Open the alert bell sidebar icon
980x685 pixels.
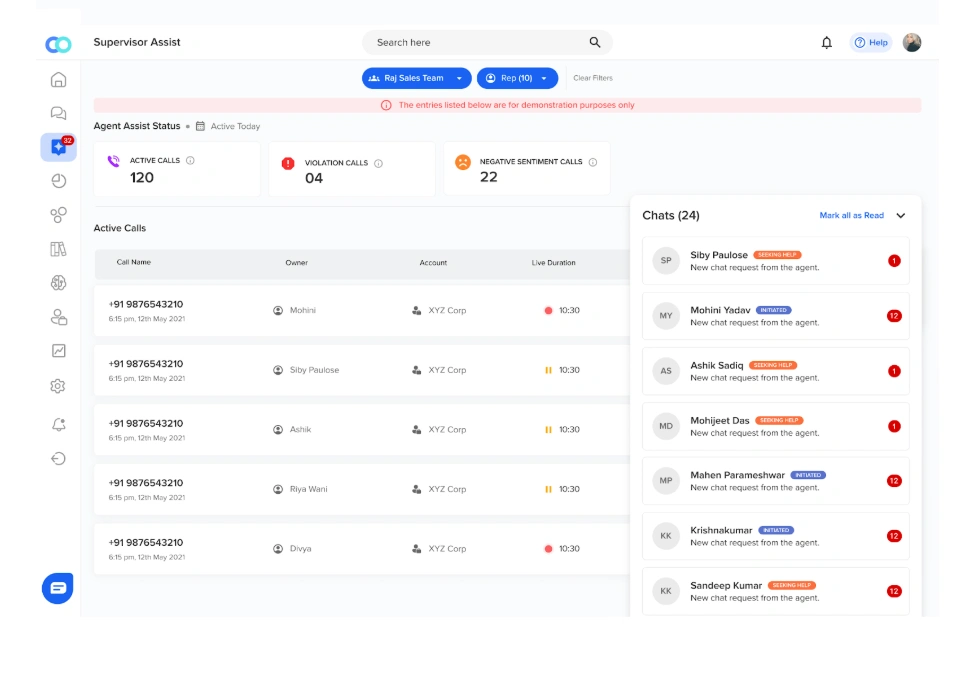(58, 424)
